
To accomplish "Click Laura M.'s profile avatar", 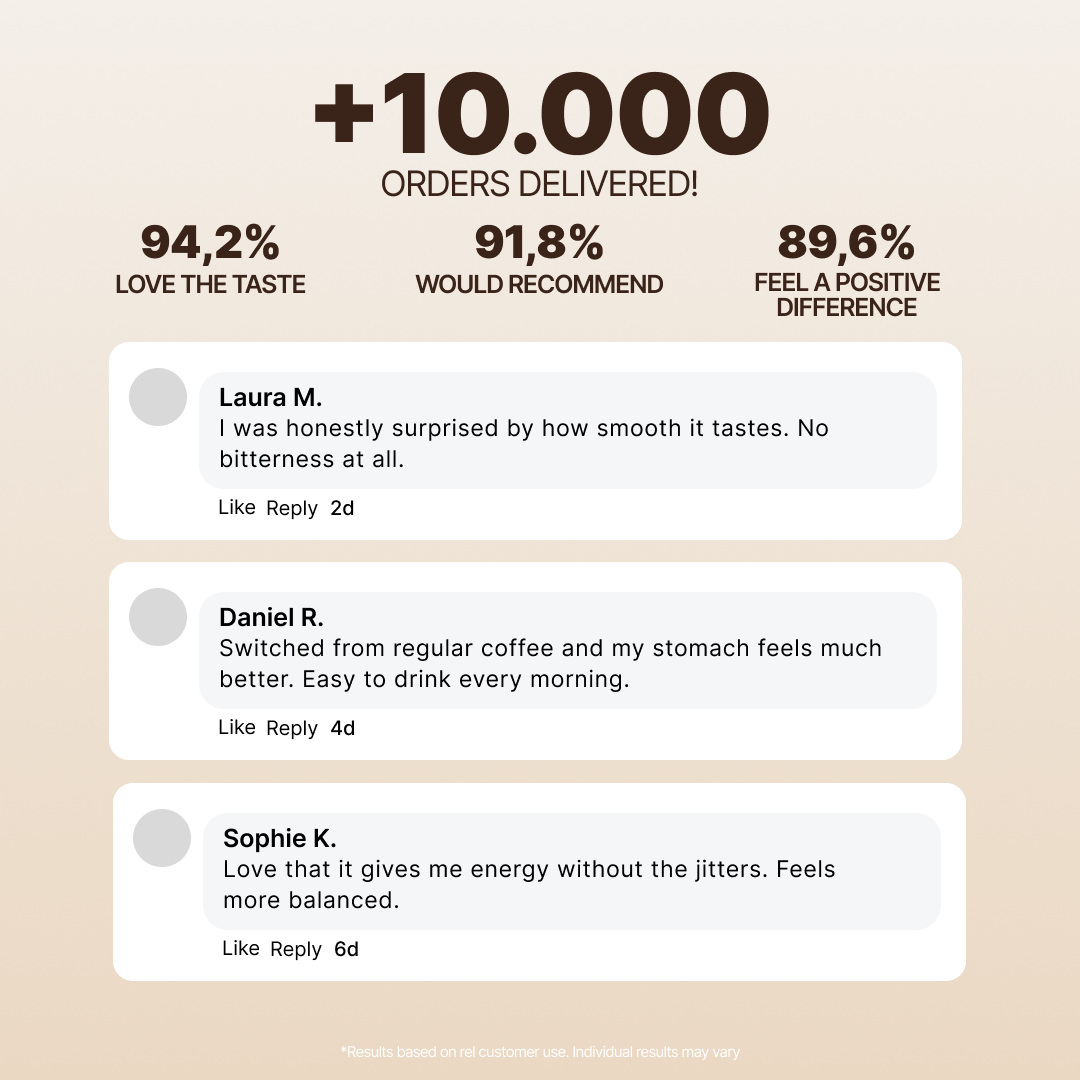I will [x=158, y=397].
